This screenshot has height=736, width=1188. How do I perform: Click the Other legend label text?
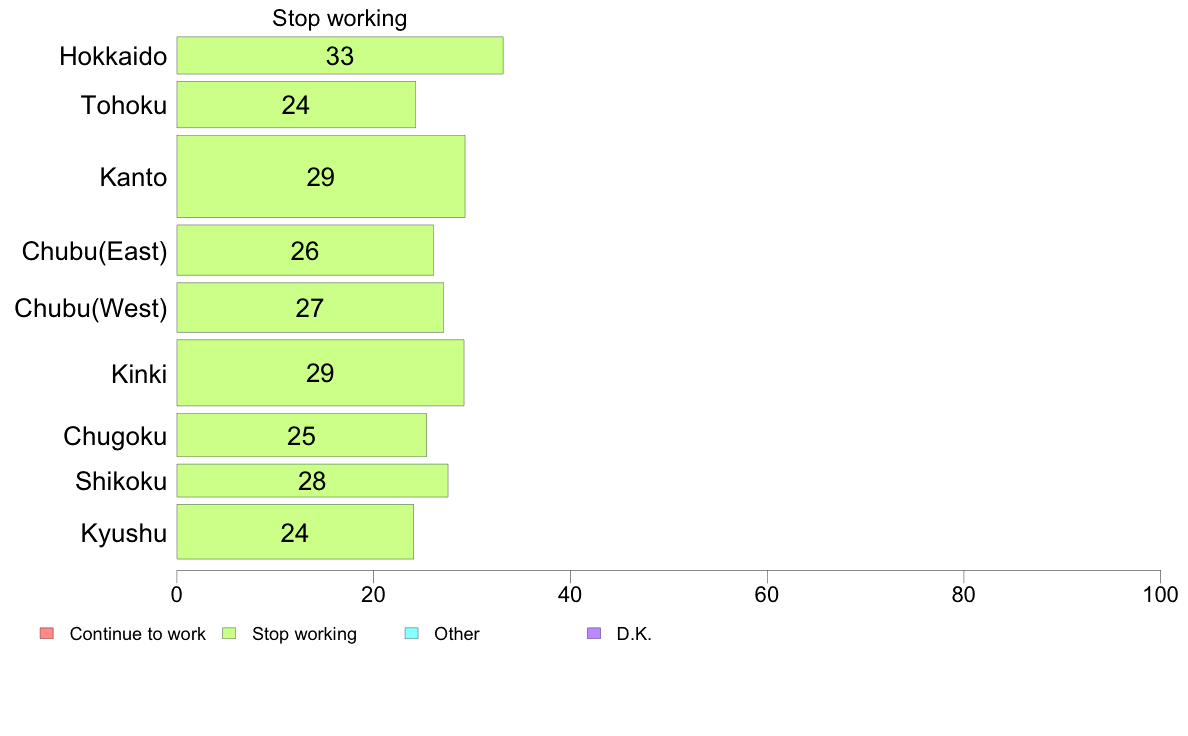[457, 634]
